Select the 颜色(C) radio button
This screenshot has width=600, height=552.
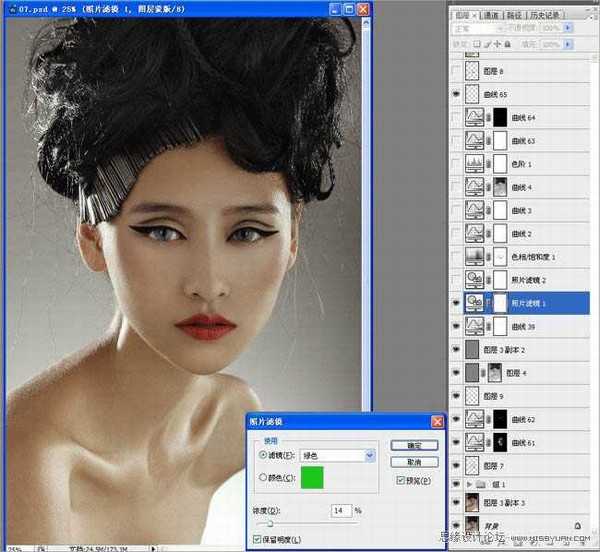[x=264, y=477]
